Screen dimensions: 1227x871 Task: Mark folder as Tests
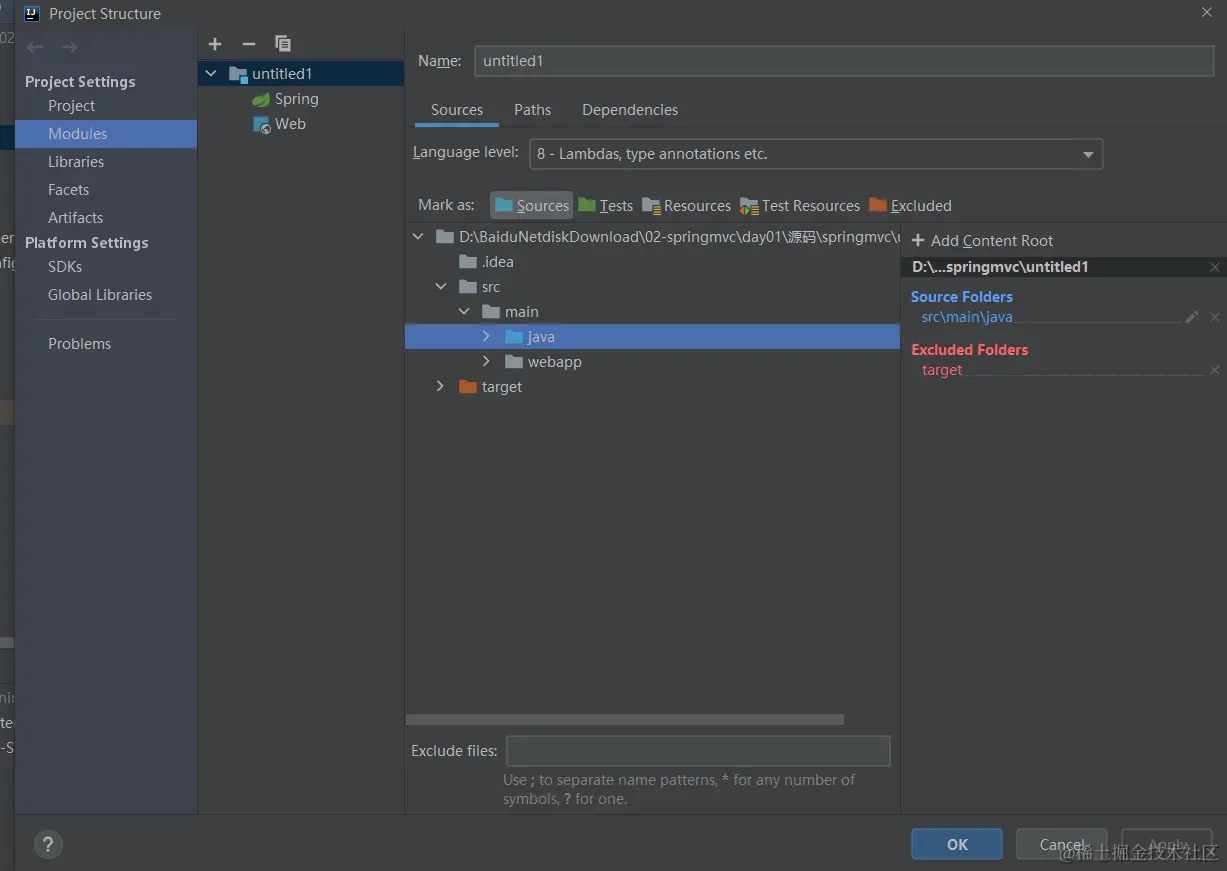605,205
